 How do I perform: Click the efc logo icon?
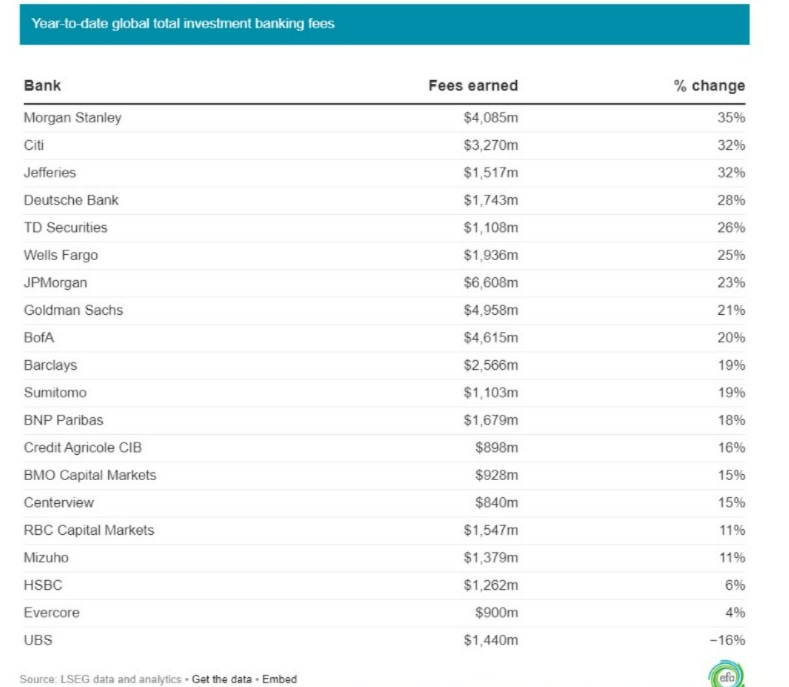726,674
